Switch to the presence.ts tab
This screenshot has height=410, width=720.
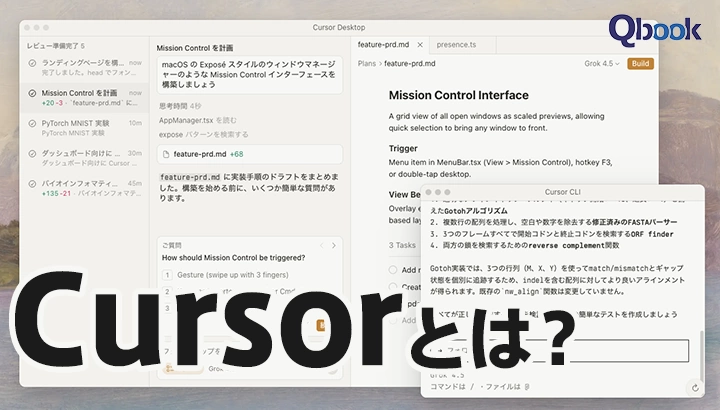pos(456,45)
